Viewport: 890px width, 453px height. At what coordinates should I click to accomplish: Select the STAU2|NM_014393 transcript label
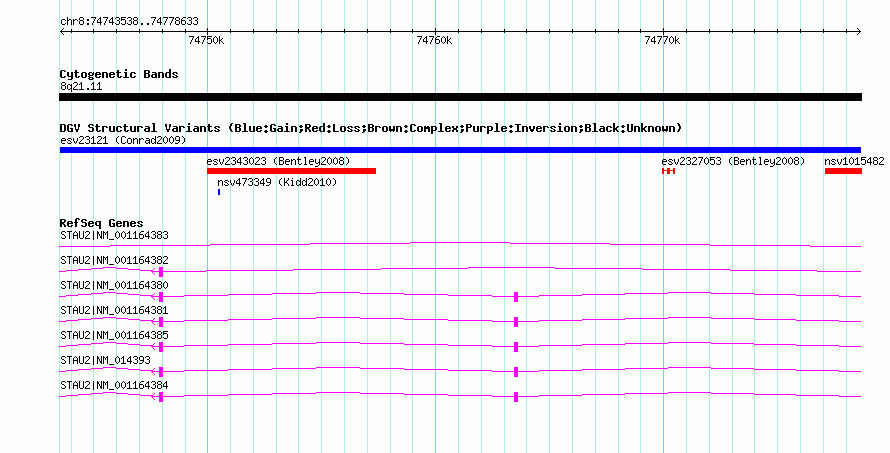point(106,360)
